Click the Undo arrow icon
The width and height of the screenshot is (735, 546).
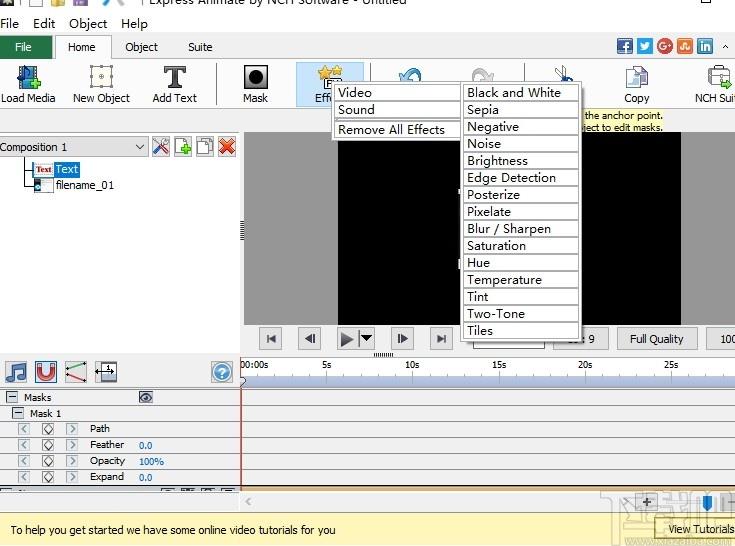pyautogui.click(x=410, y=75)
